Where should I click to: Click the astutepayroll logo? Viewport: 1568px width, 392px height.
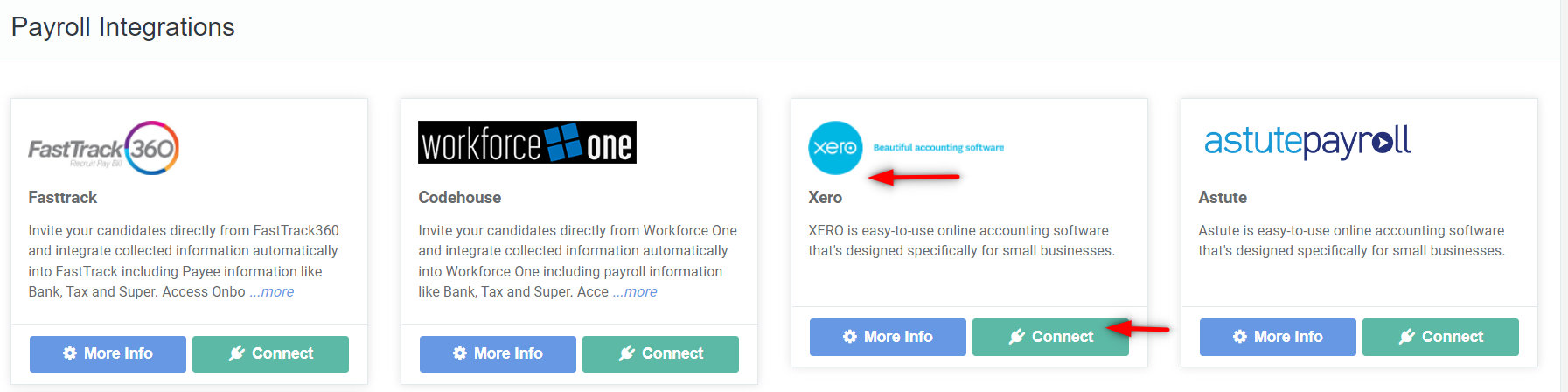(1307, 142)
